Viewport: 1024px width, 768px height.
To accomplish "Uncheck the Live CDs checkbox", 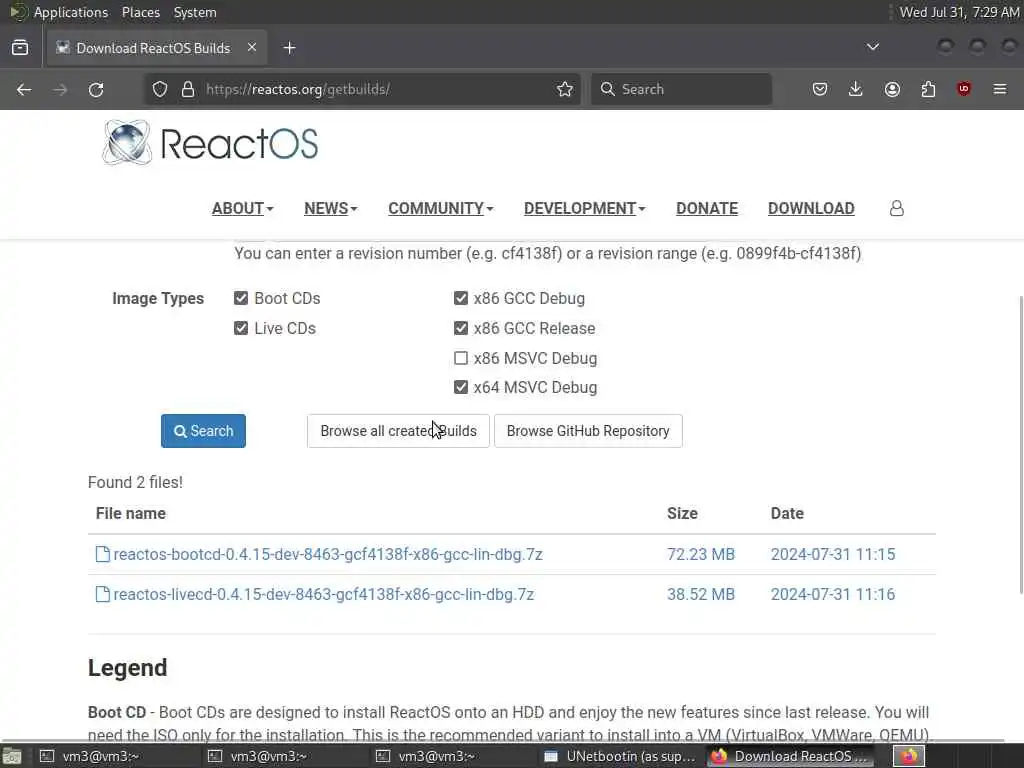I will [241, 328].
